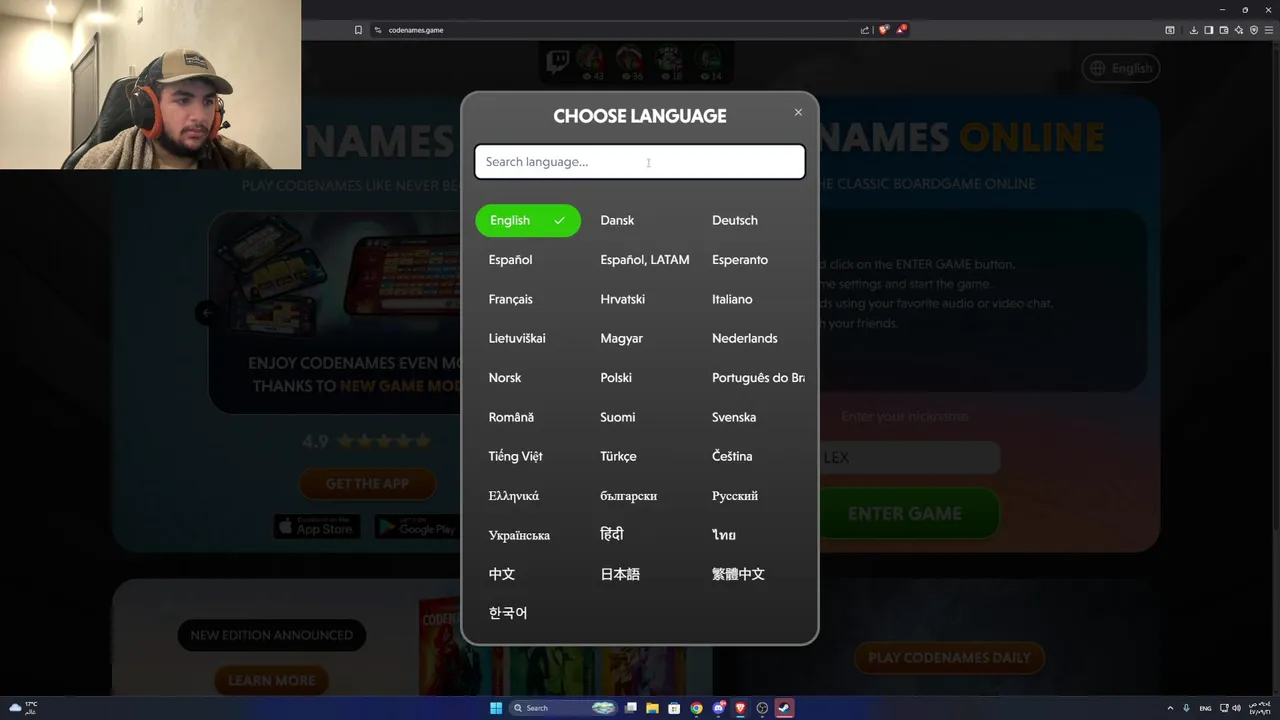The height and width of the screenshot is (720, 1280).
Task: Set language to 繁體中文
Action: (x=738, y=574)
